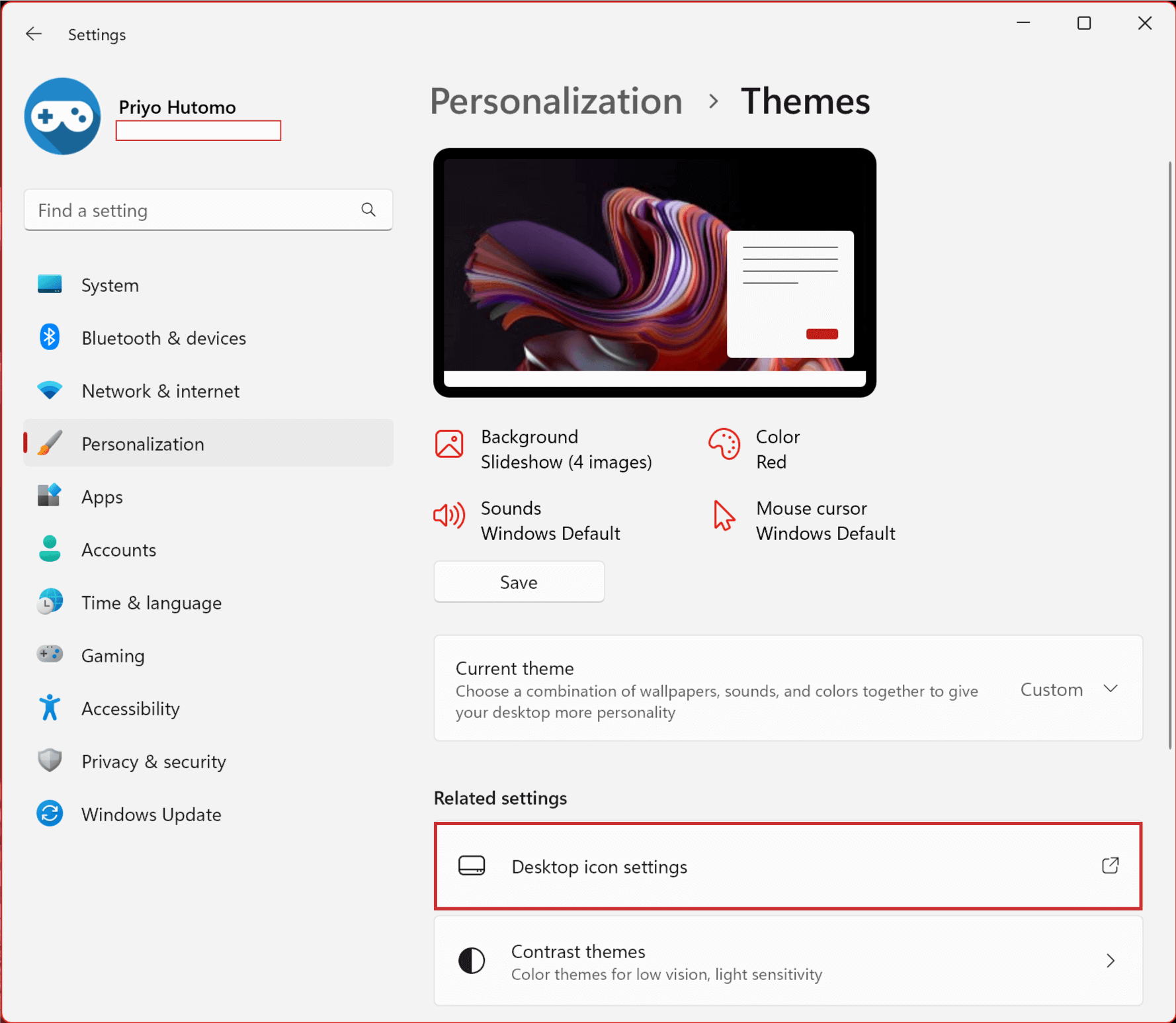Click the Accounts person icon

point(50,549)
